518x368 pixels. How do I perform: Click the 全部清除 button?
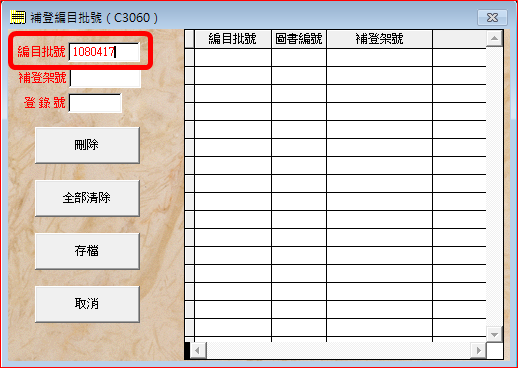tap(87, 198)
